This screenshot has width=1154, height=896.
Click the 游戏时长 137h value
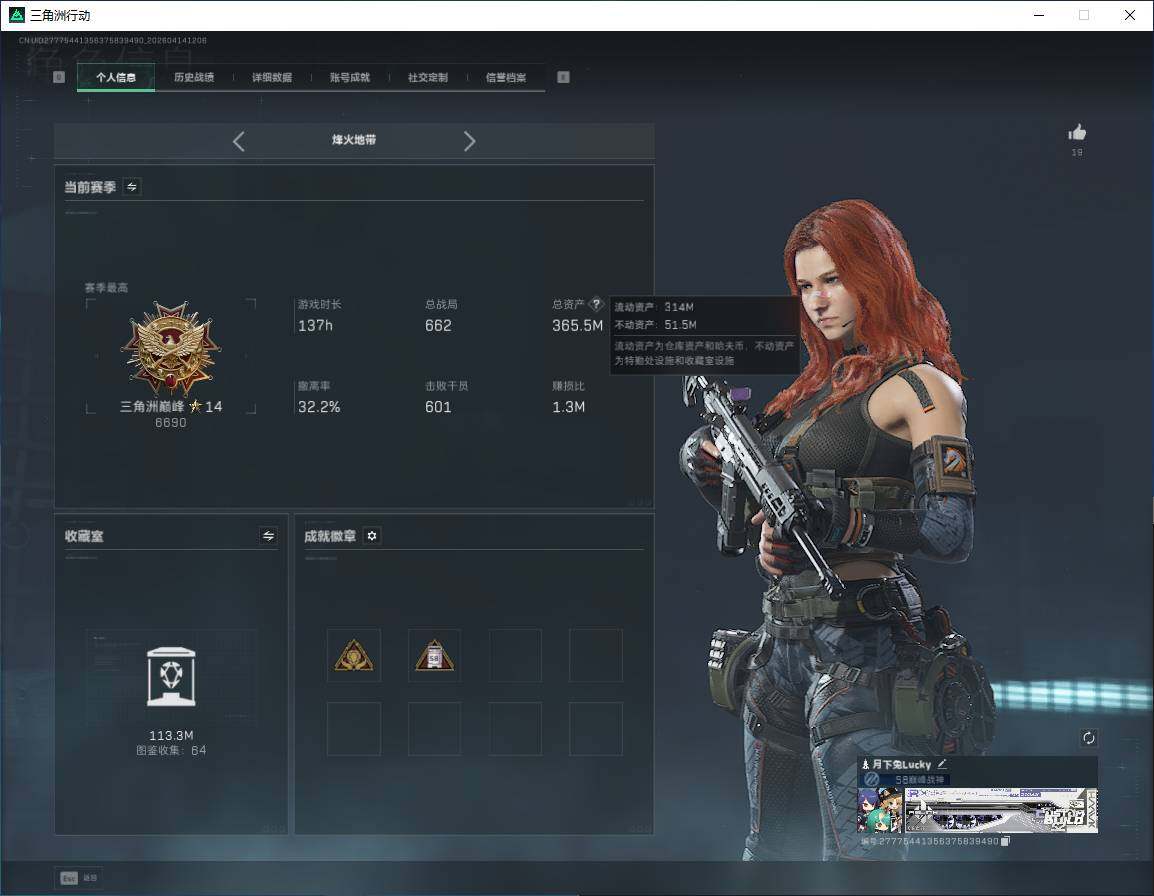pos(315,325)
